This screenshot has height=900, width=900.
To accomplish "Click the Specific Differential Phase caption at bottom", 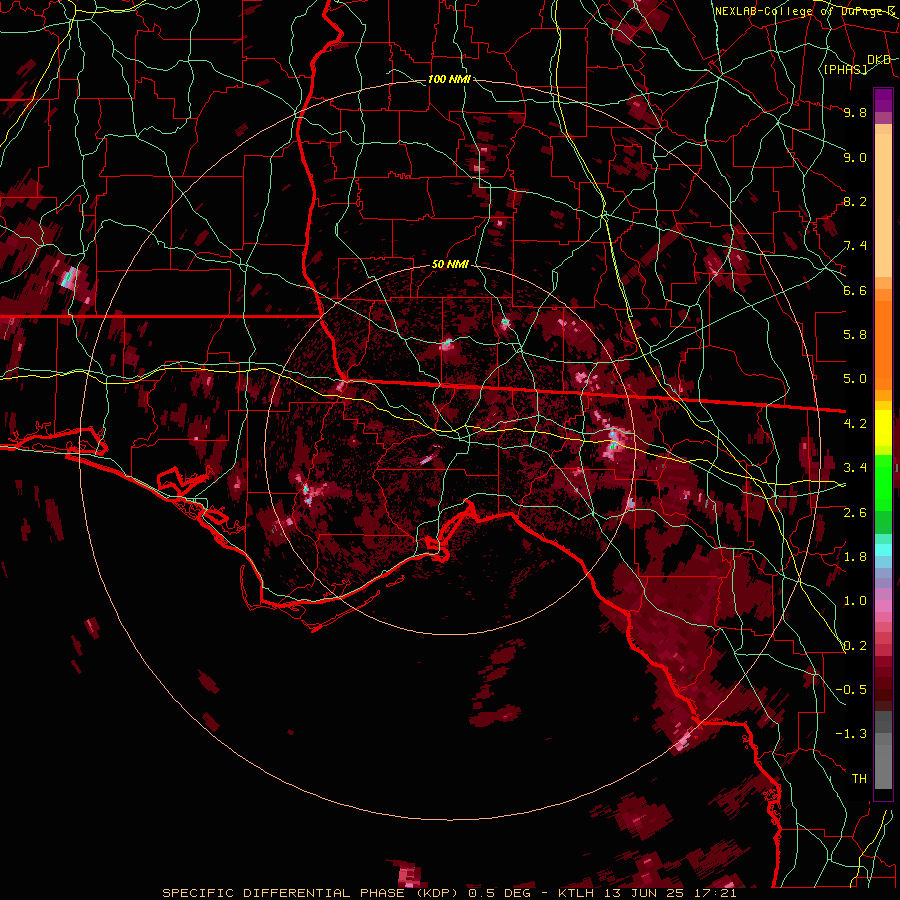I will coord(449,893).
